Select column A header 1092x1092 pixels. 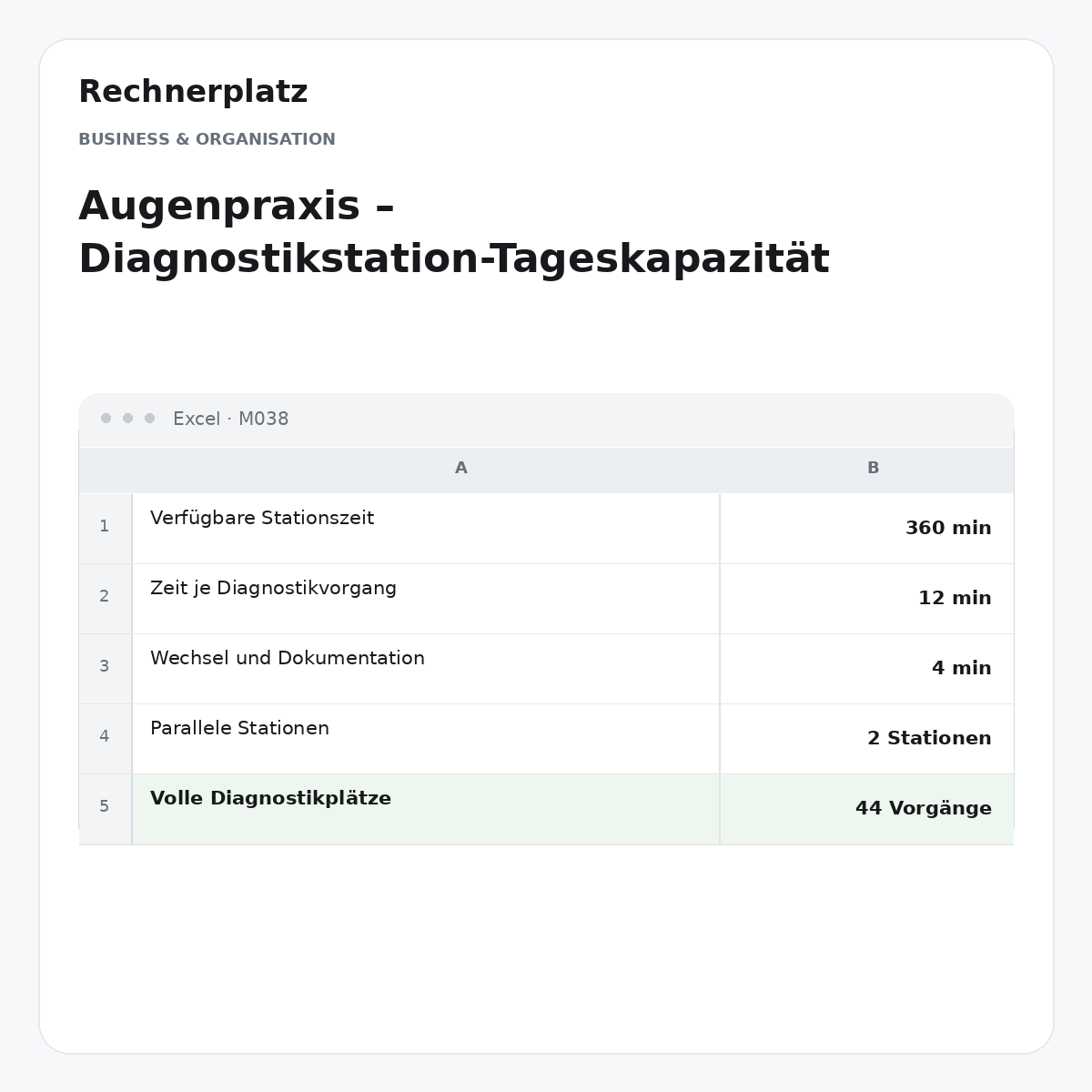460,469
